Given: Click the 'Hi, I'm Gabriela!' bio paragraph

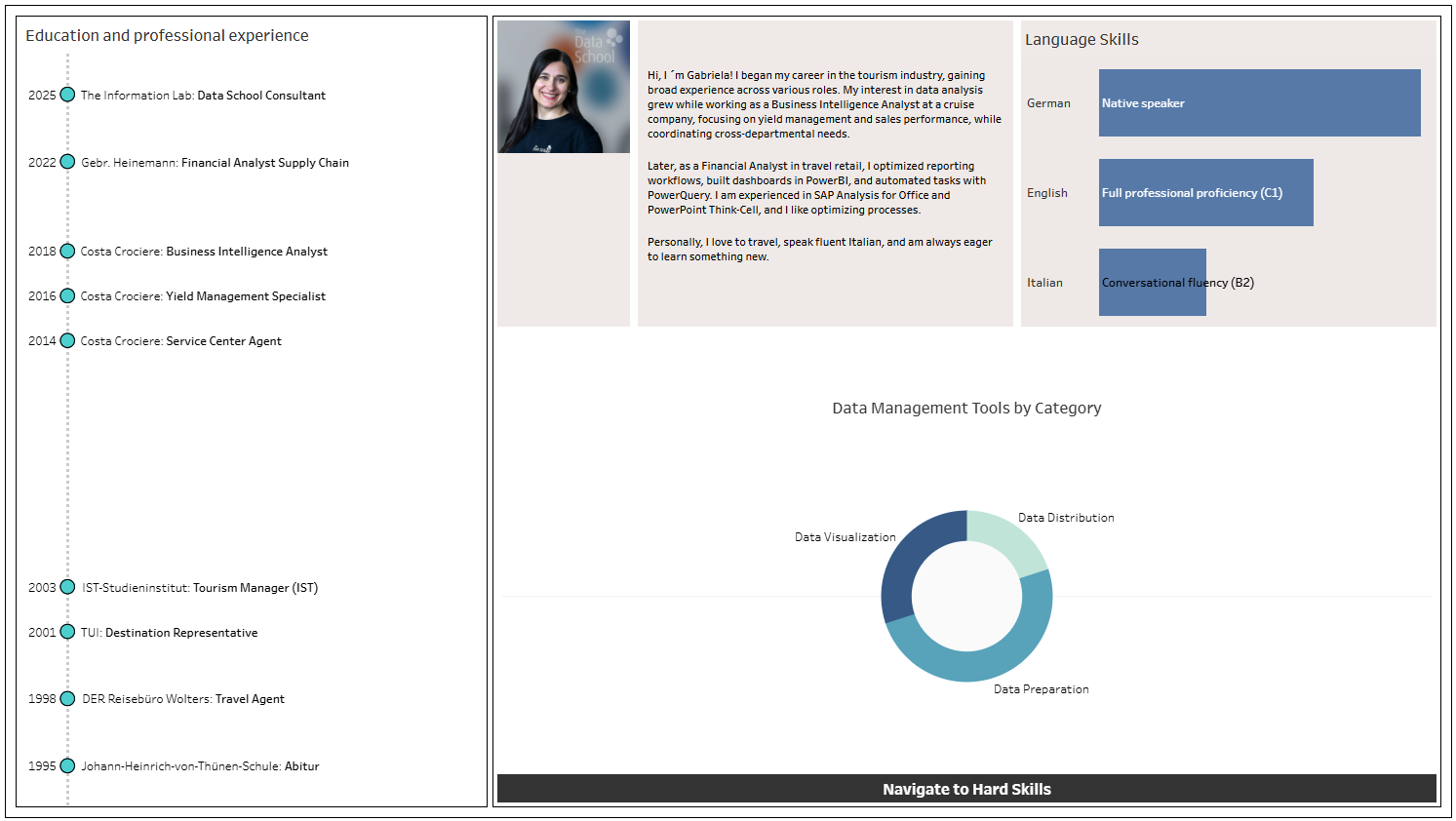Looking at the screenshot, I should pyautogui.click(x=824, y=104).
